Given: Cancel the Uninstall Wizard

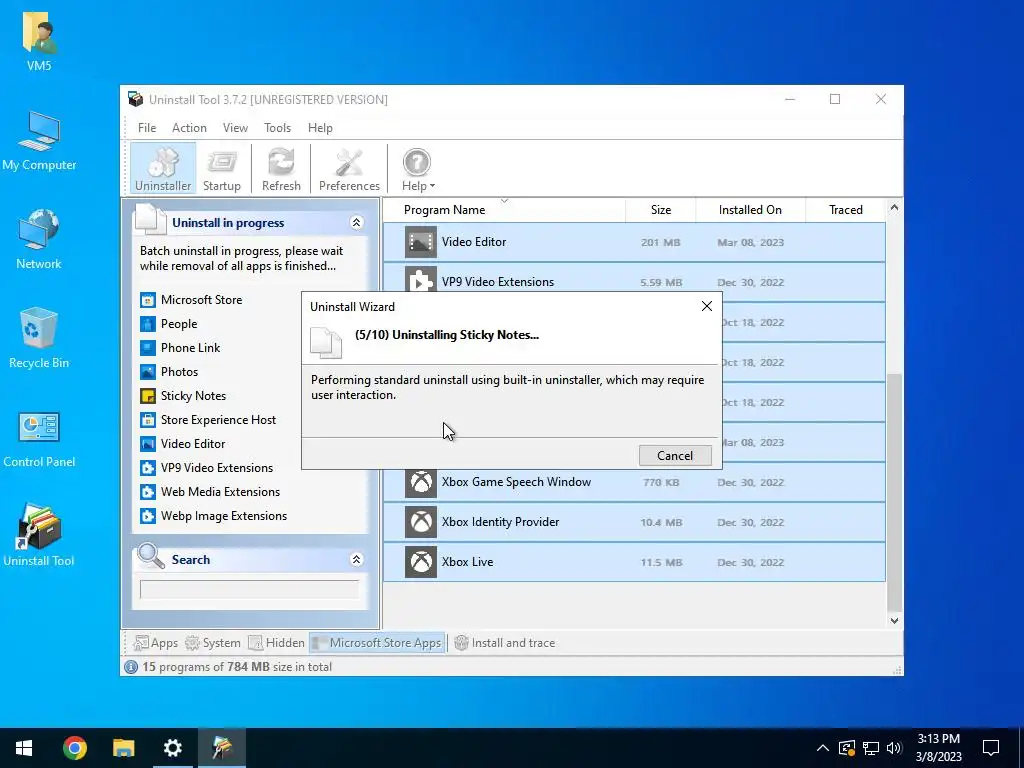Looking at the screenshot, I should point(675,456).
